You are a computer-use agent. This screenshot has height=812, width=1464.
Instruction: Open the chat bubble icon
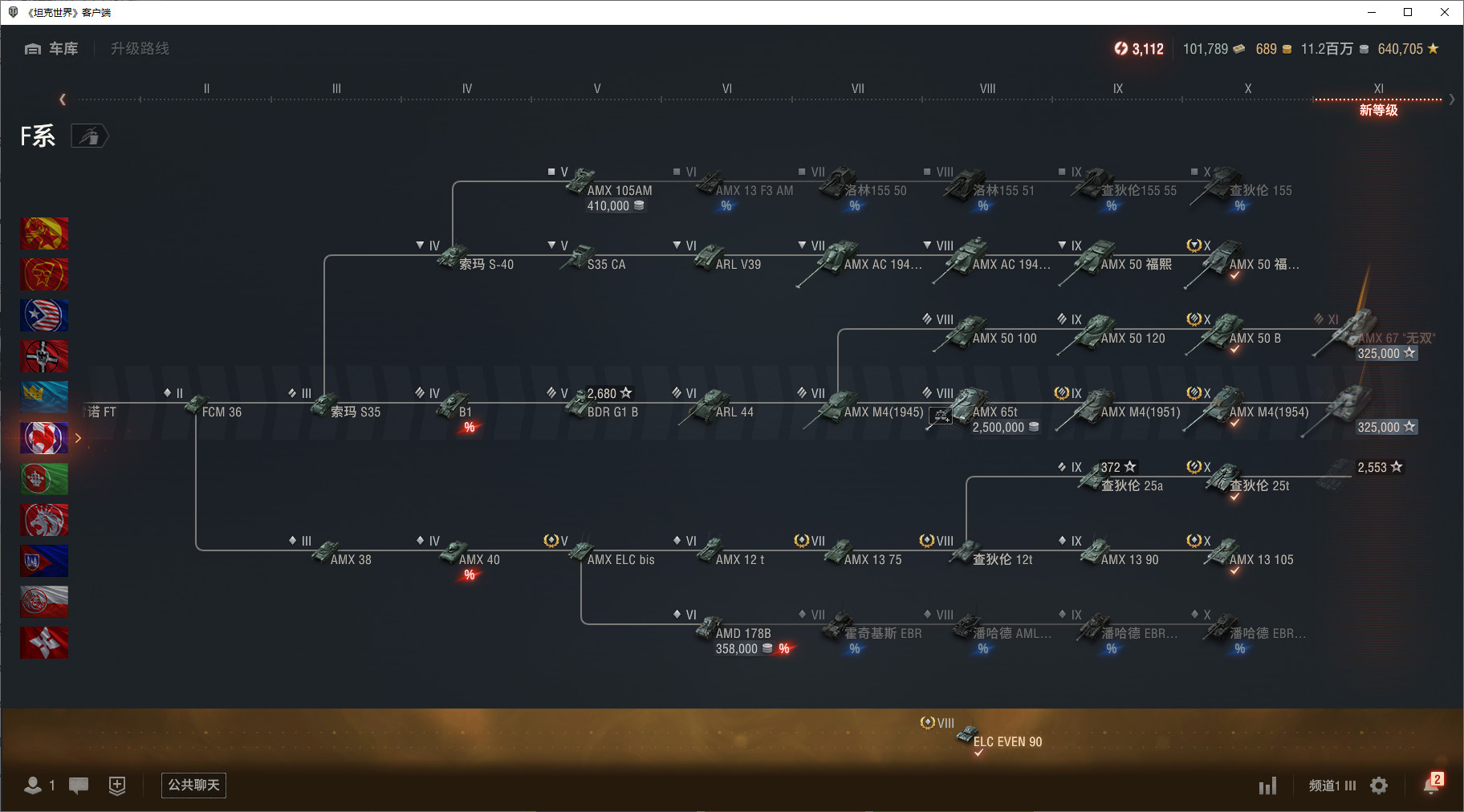(79, 786)
